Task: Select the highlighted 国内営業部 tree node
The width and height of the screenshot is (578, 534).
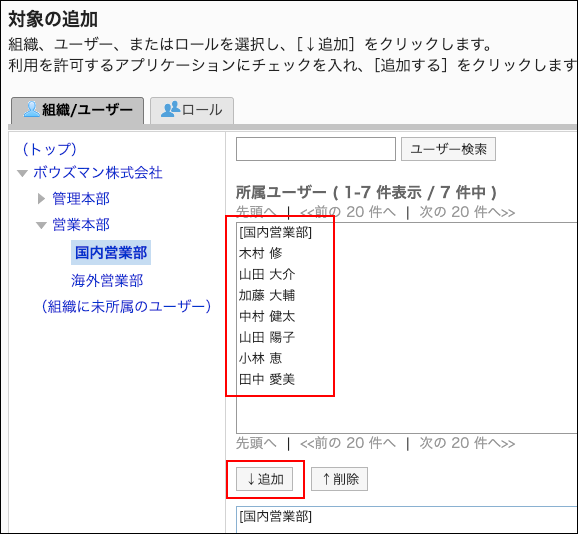Action: pos(111,252)
